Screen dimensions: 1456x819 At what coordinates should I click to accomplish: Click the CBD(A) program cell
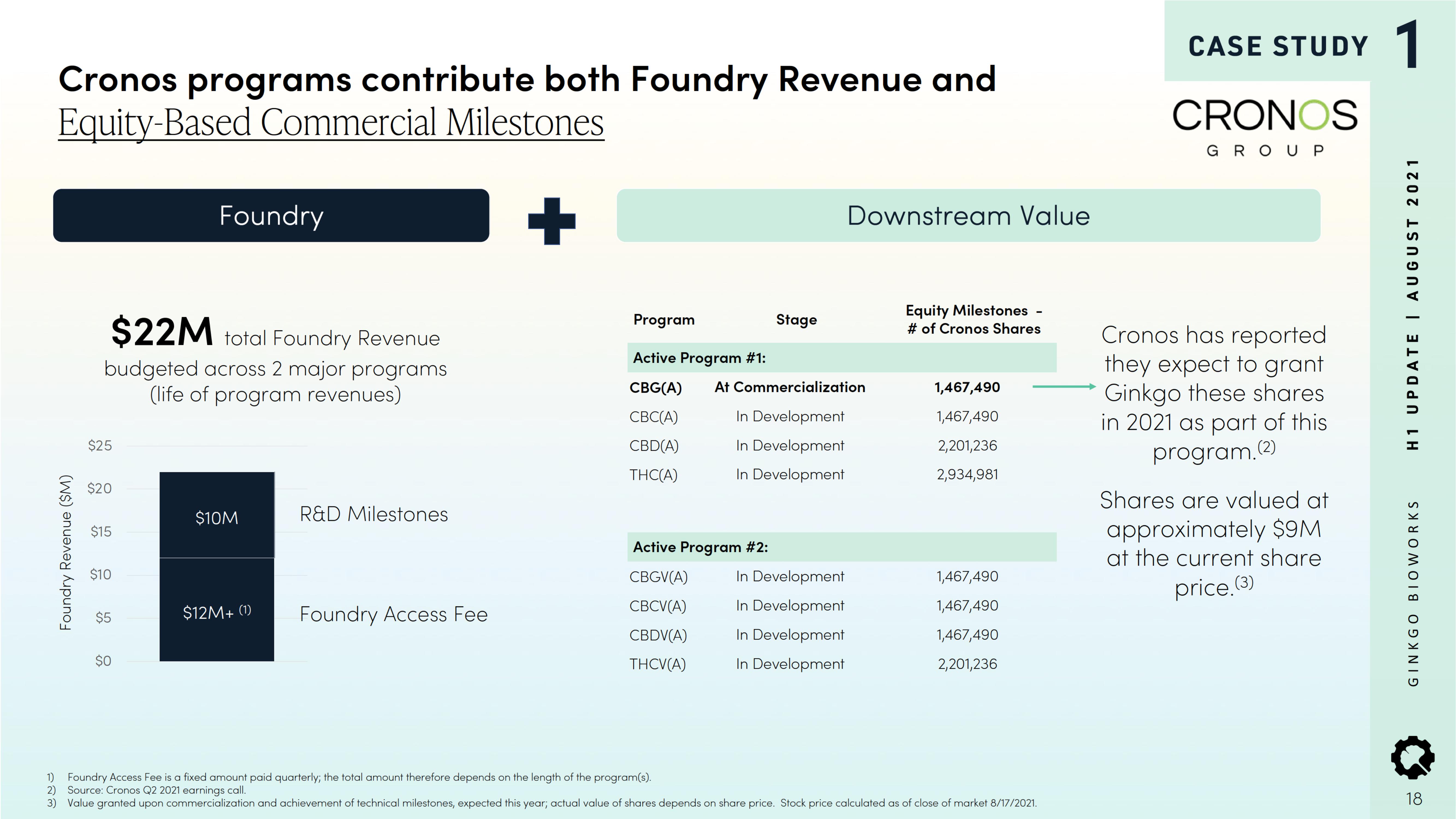pyautogui.click(x=654, y=446)
